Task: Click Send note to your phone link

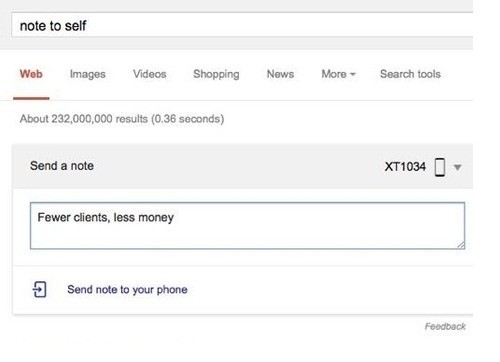Action: (127, 289)
